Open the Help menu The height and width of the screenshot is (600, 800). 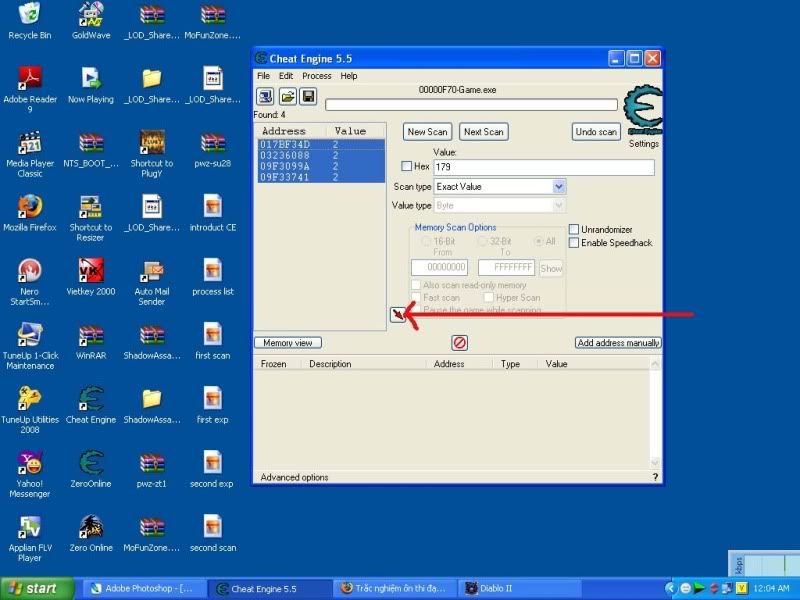pyautogui.click(x=349, y=76)
